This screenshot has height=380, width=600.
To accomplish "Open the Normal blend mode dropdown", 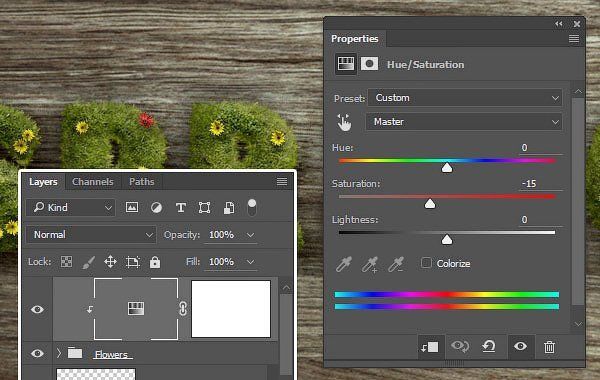I will coord(91,235).
